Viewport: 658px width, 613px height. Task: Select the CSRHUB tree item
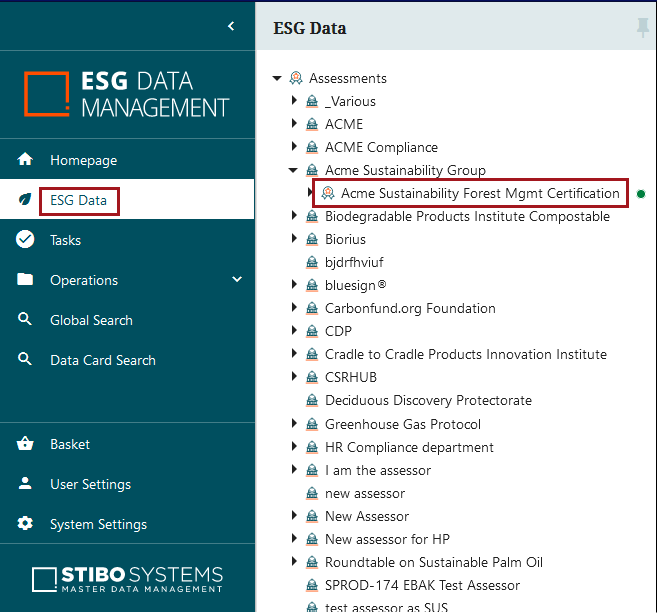click(351, 377)
